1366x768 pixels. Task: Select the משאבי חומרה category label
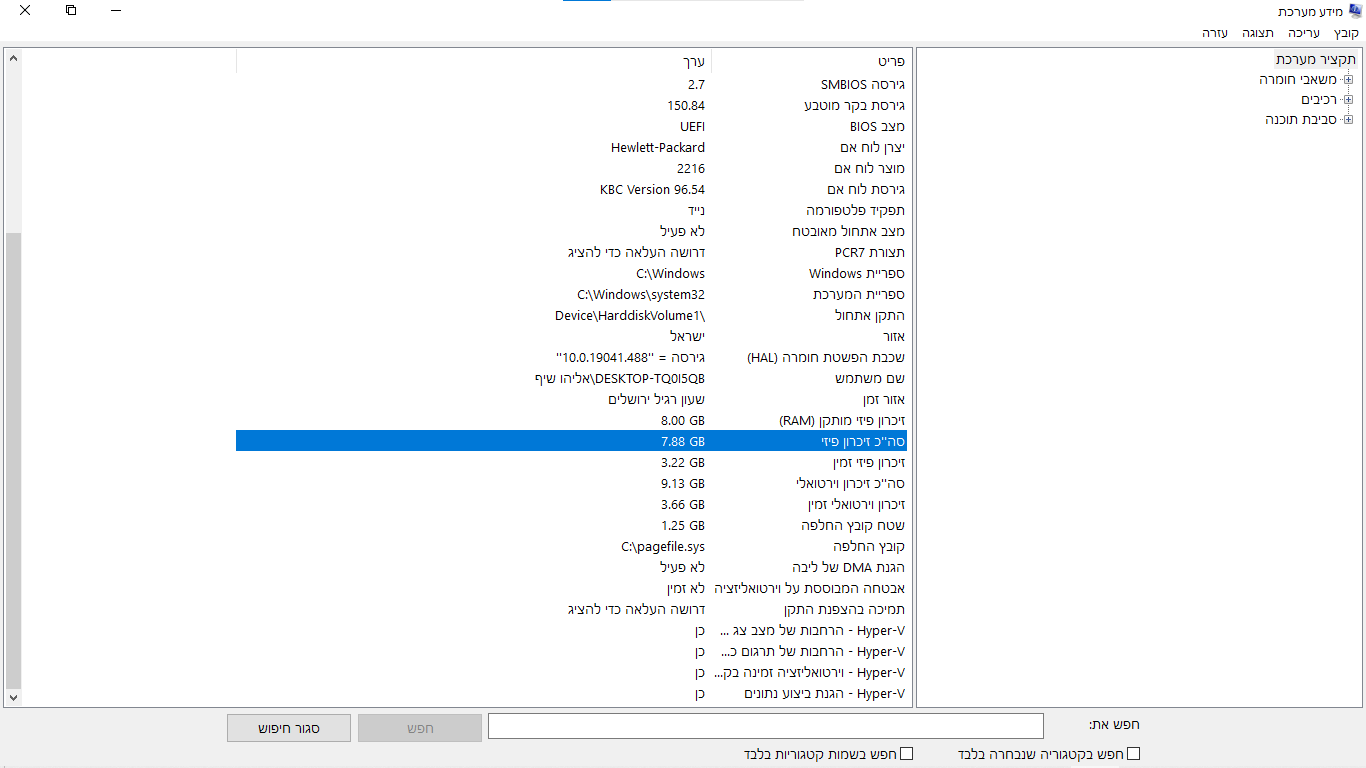click(1299, 79)
